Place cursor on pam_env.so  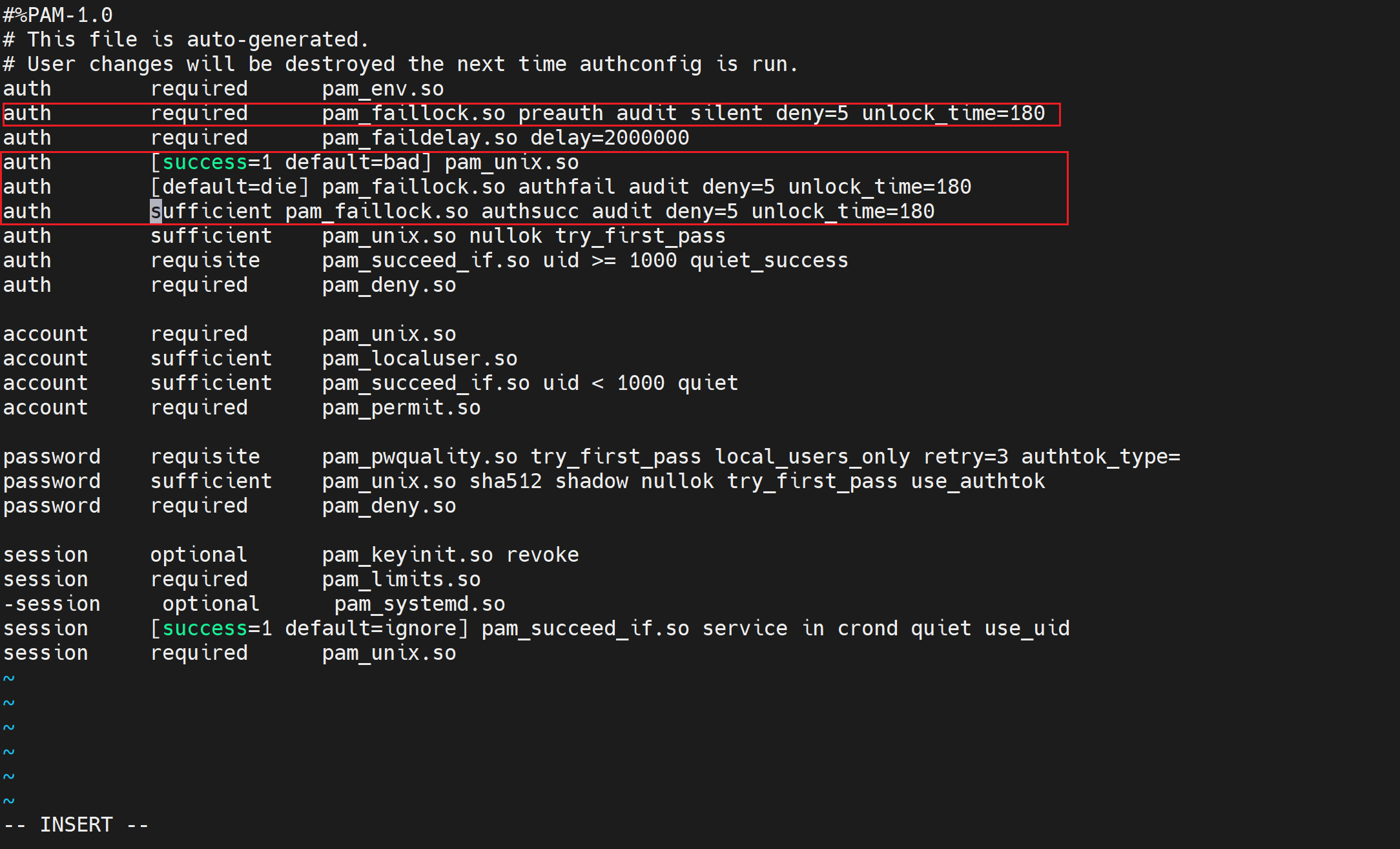click(x=383, y=89)
